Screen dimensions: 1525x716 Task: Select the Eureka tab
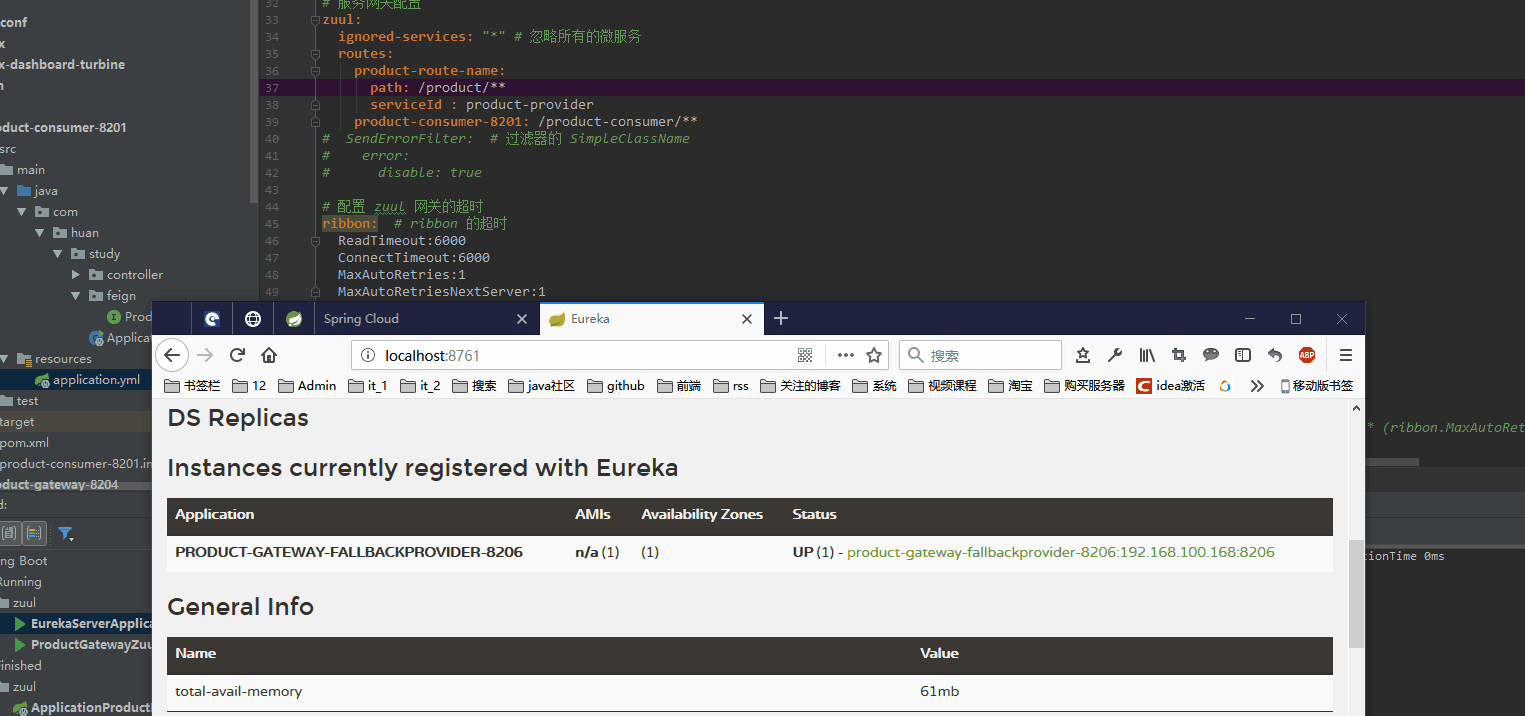tap(652, 319)
